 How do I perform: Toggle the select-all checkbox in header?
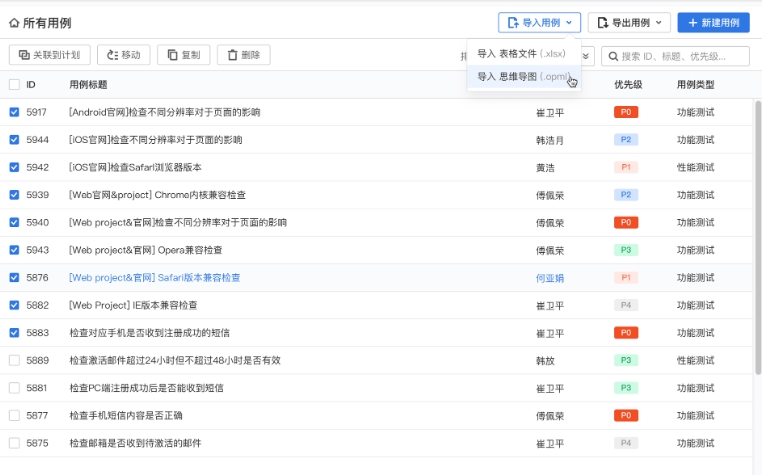pos(15,85)
